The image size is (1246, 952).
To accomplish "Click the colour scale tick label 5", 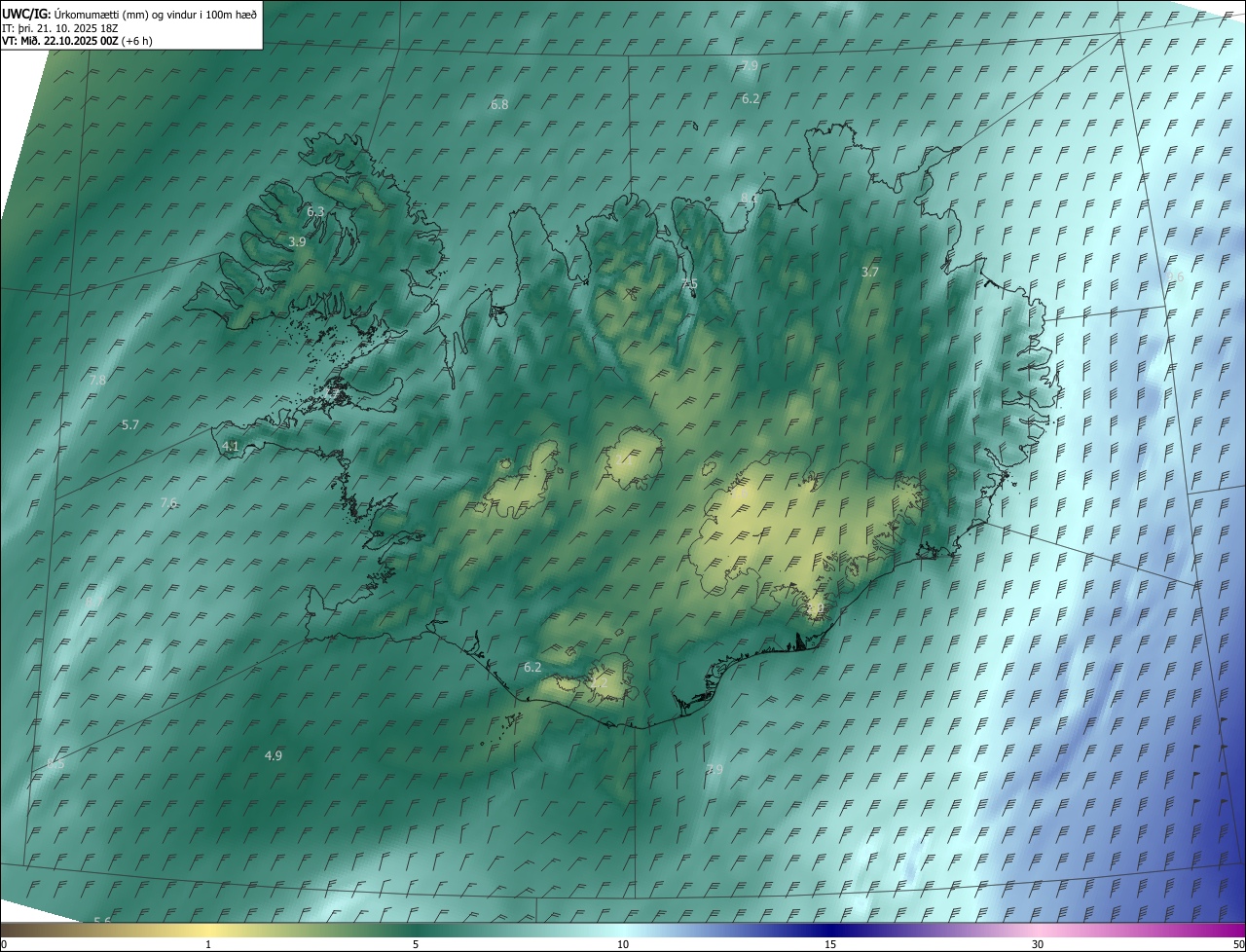I will [x=416, y=944].
